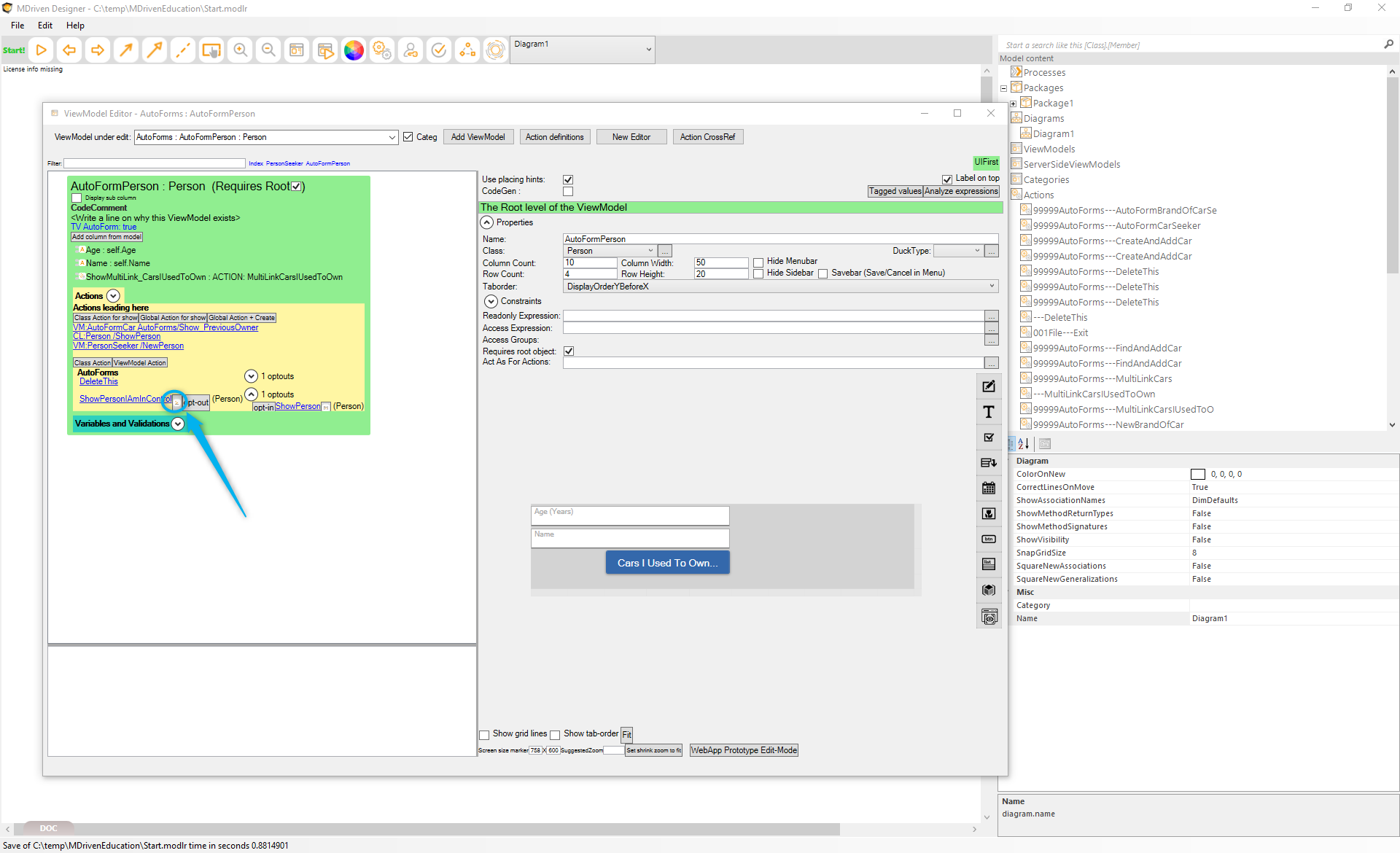Open the Help menu
The height and width of the screenshot is (853, 1400).
(75, 26)
